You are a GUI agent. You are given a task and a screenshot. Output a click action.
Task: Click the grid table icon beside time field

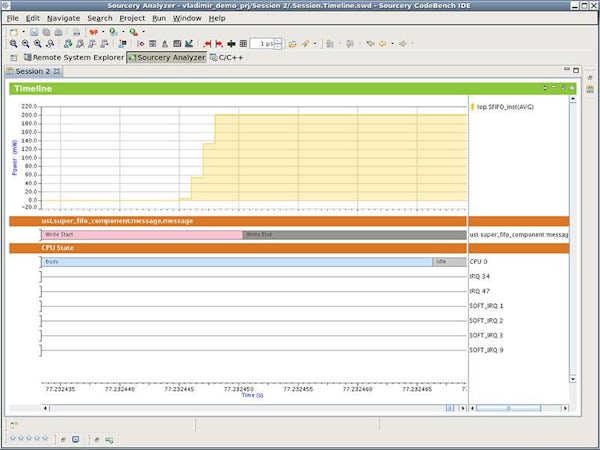click(x=243, y=44)
